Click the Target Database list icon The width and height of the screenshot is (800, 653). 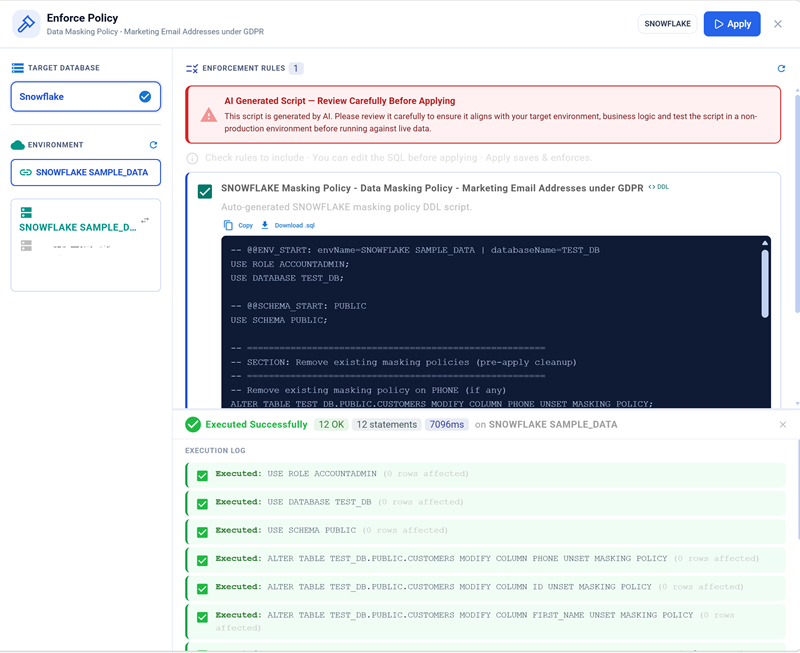pyautogui.click(x=17, y=68)
